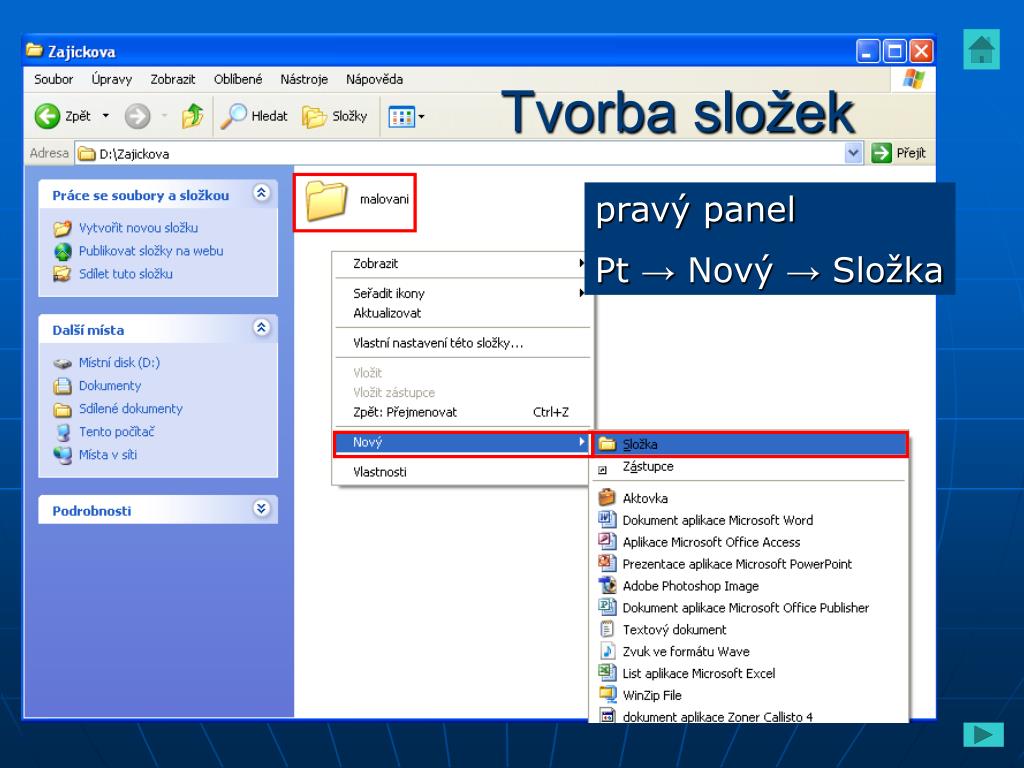Click the Aktovka briefcase icon
1024x768 pixels.
607,498
